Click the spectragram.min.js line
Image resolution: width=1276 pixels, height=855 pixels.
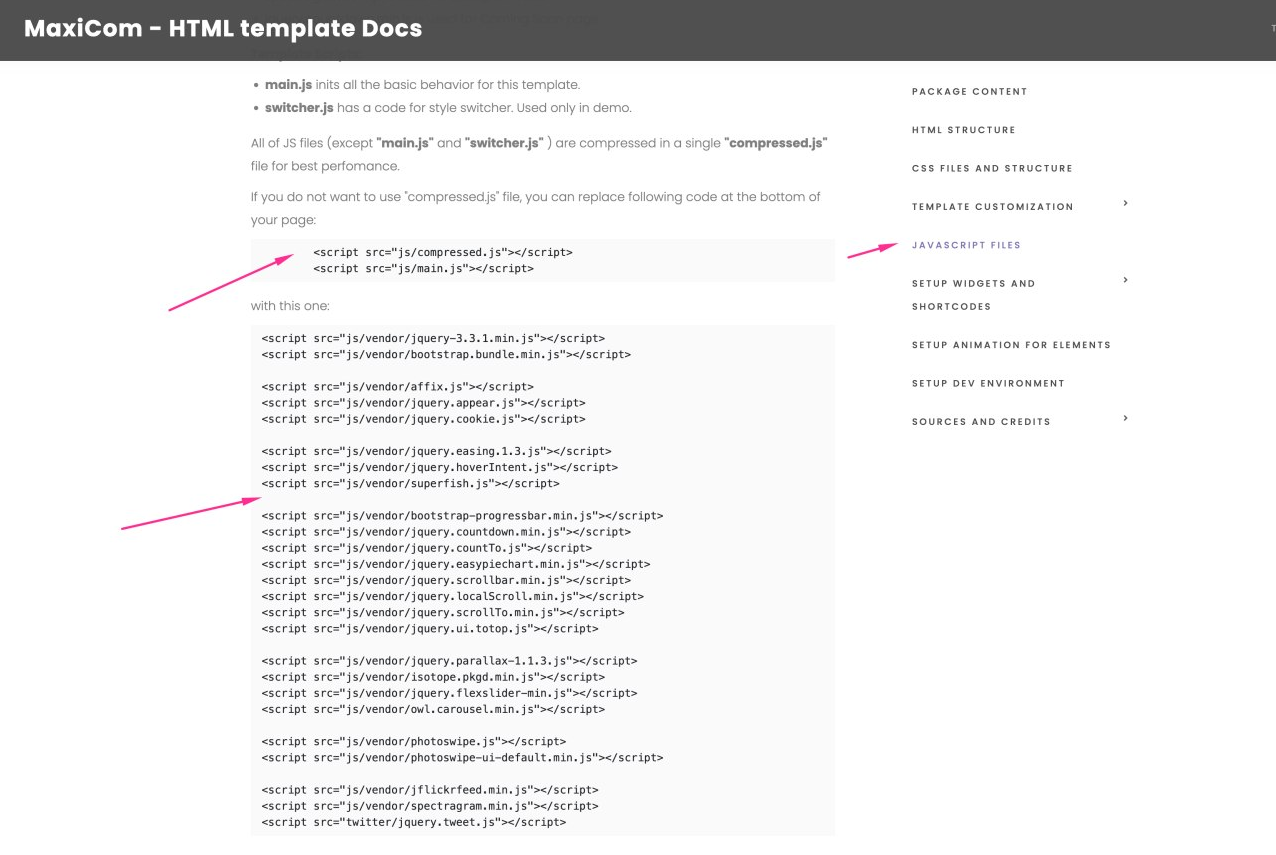tap(430, 806)
